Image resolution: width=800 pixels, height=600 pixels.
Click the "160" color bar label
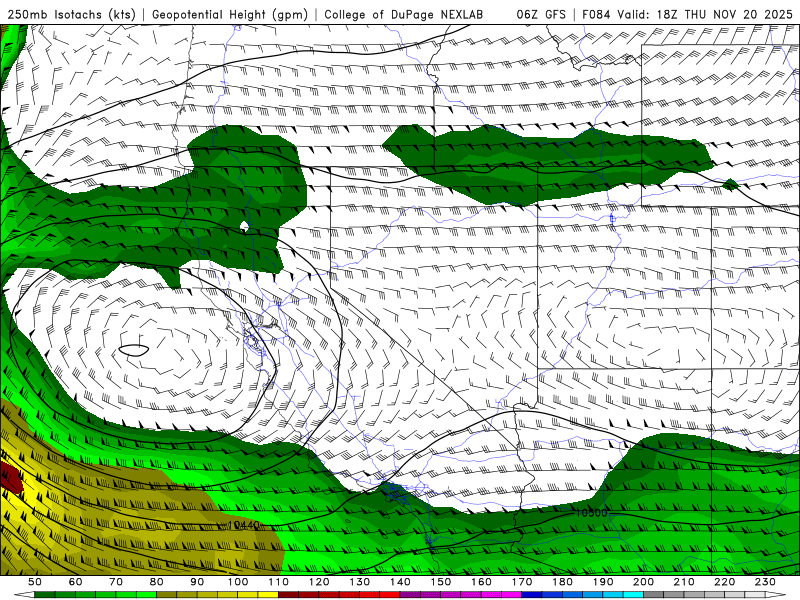[x=481, y=582]
